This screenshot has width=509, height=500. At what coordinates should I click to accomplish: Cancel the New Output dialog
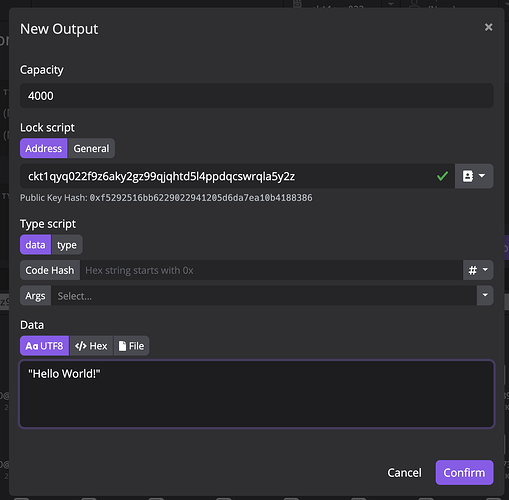(404, 473)
